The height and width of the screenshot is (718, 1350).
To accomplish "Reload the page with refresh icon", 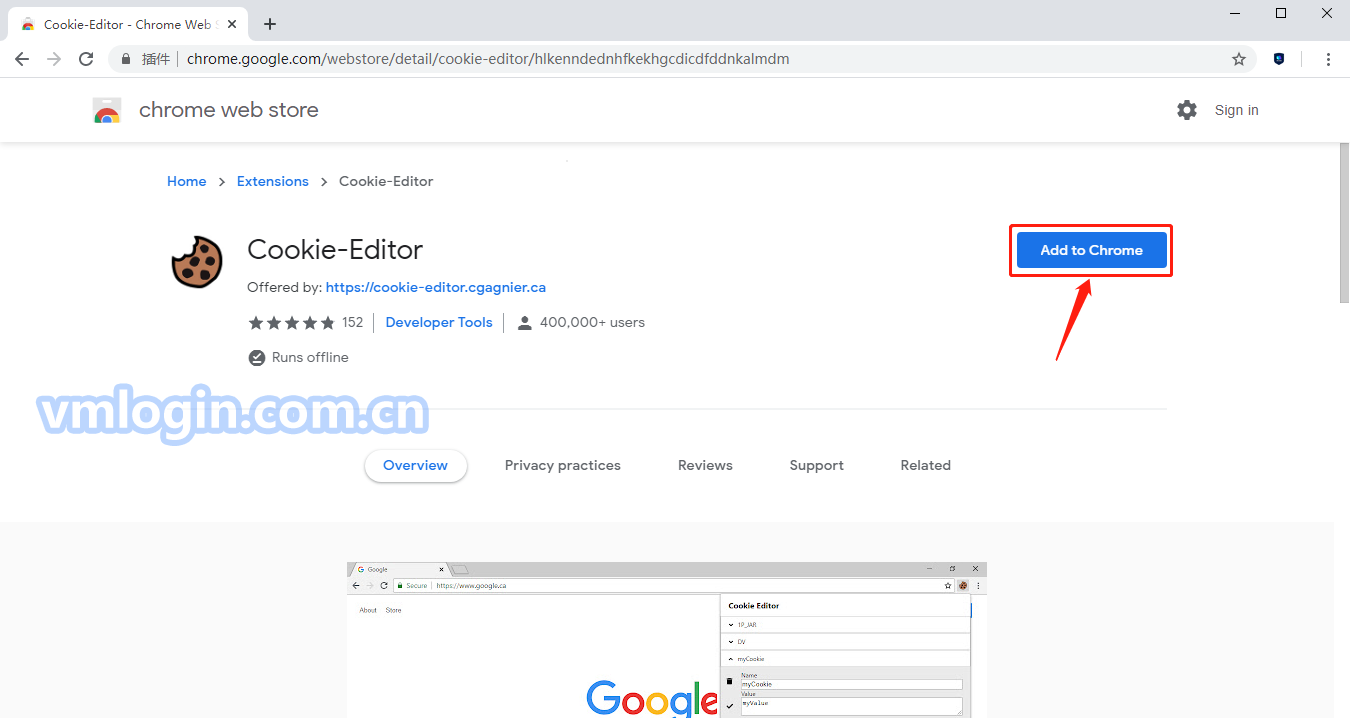I will [86, 59].
